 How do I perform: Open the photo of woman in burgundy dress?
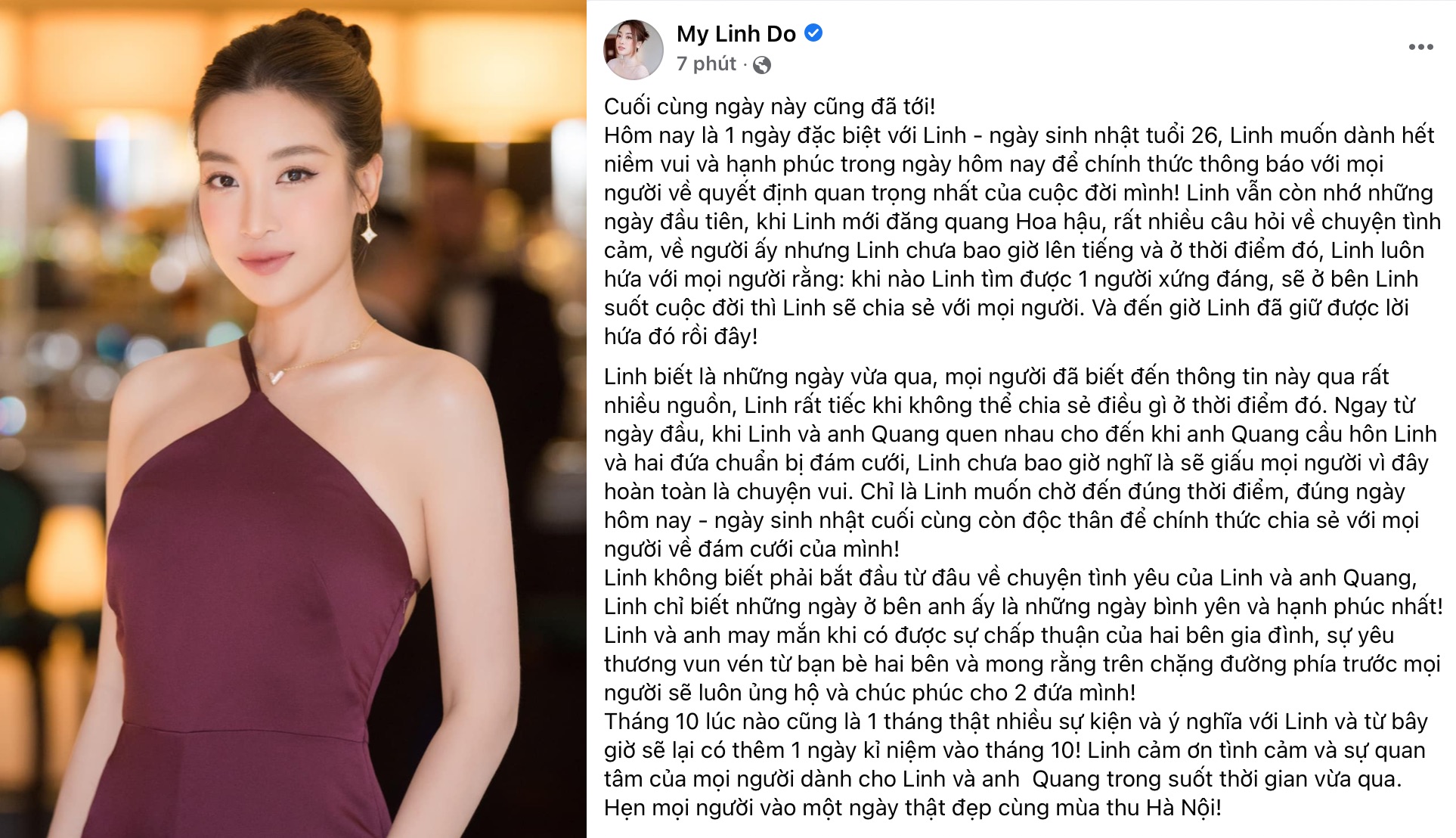[x=293, y=419]
